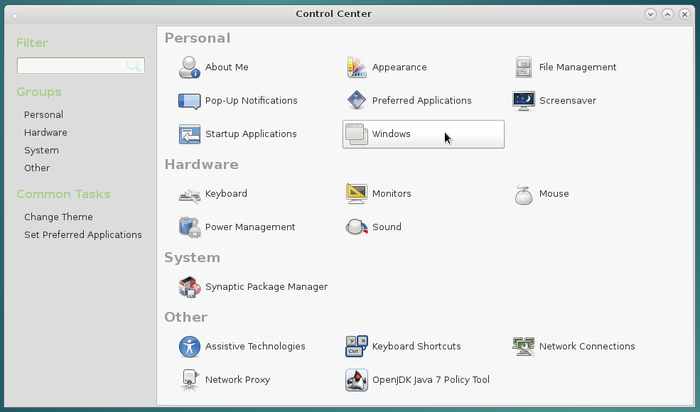Image resolution: width=700 pixels, height=412 pixels.
Task: Open the Preferred Applications diamond icon
Action: coord(356,100)
